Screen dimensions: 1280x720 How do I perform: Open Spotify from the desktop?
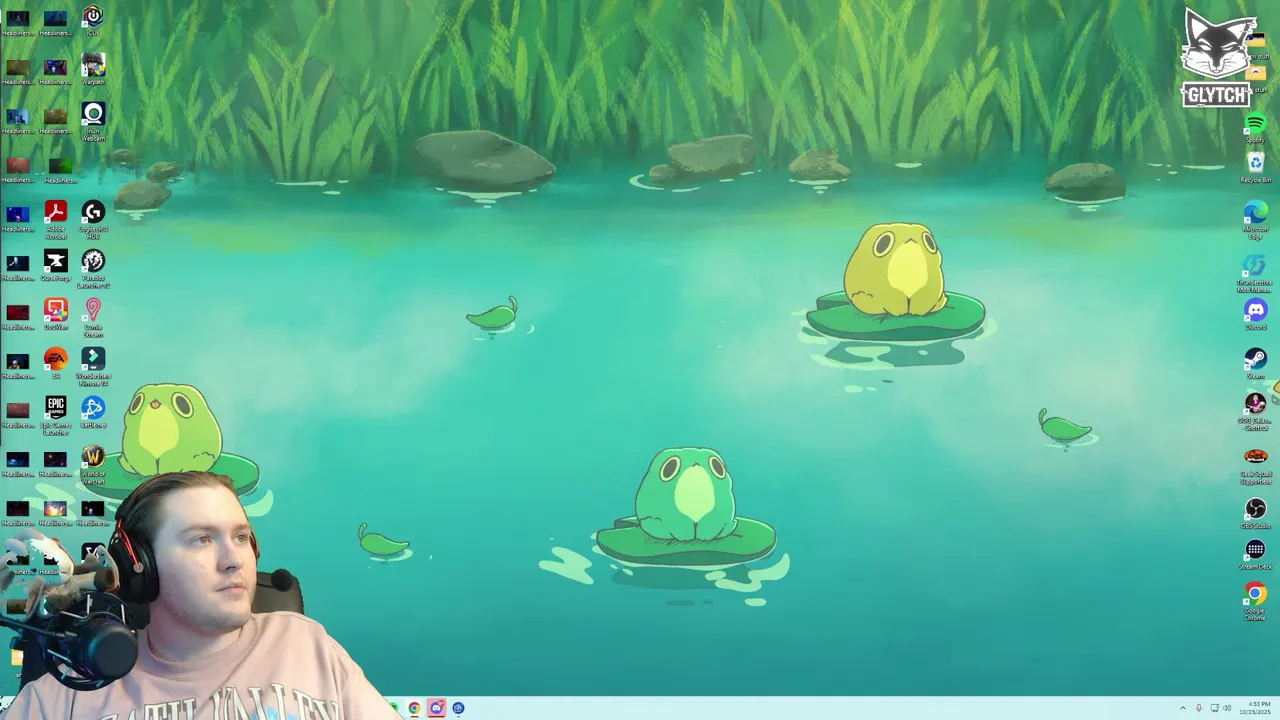pos(1255,128)
